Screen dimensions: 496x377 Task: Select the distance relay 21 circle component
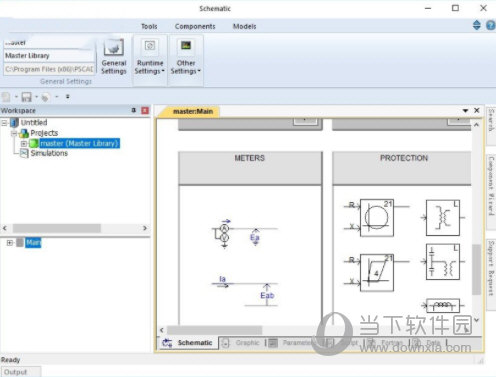point(377,218)
